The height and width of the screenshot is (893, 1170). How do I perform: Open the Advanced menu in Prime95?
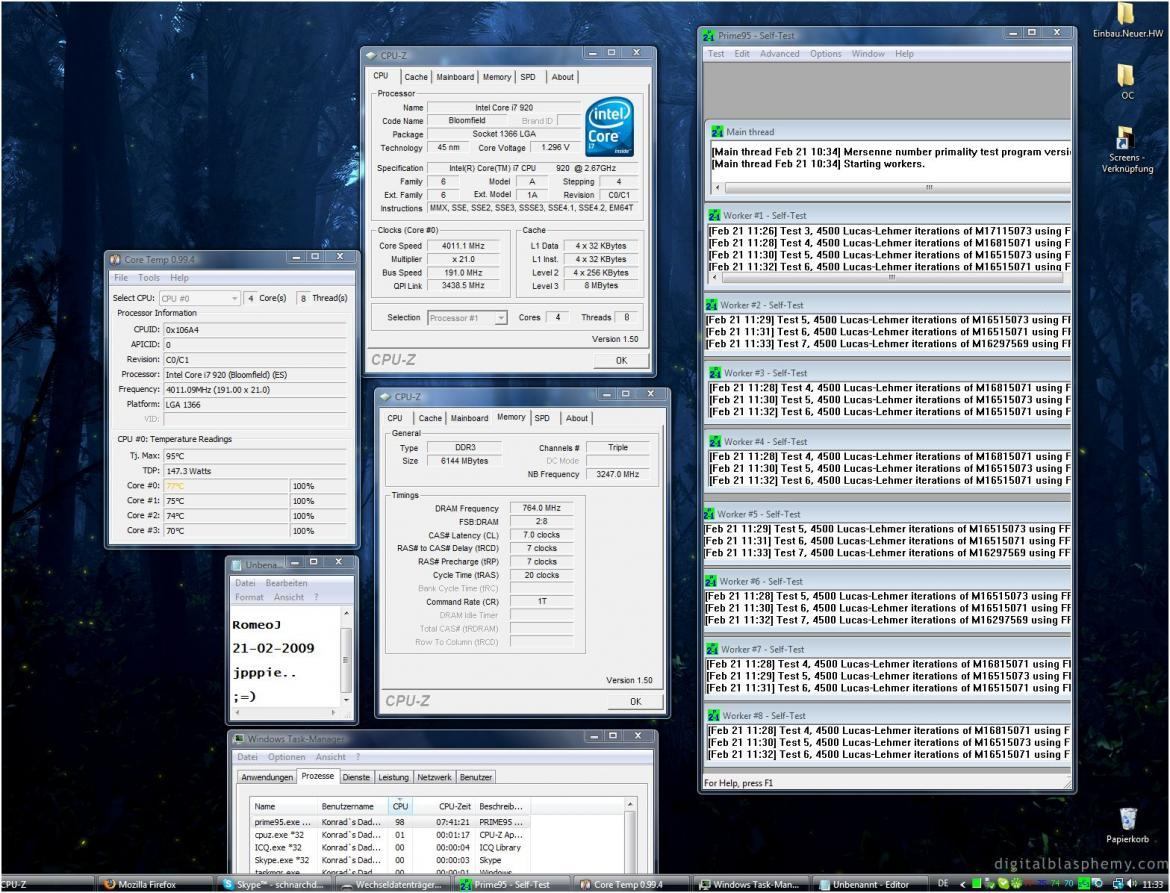click(x=779, y=54)
